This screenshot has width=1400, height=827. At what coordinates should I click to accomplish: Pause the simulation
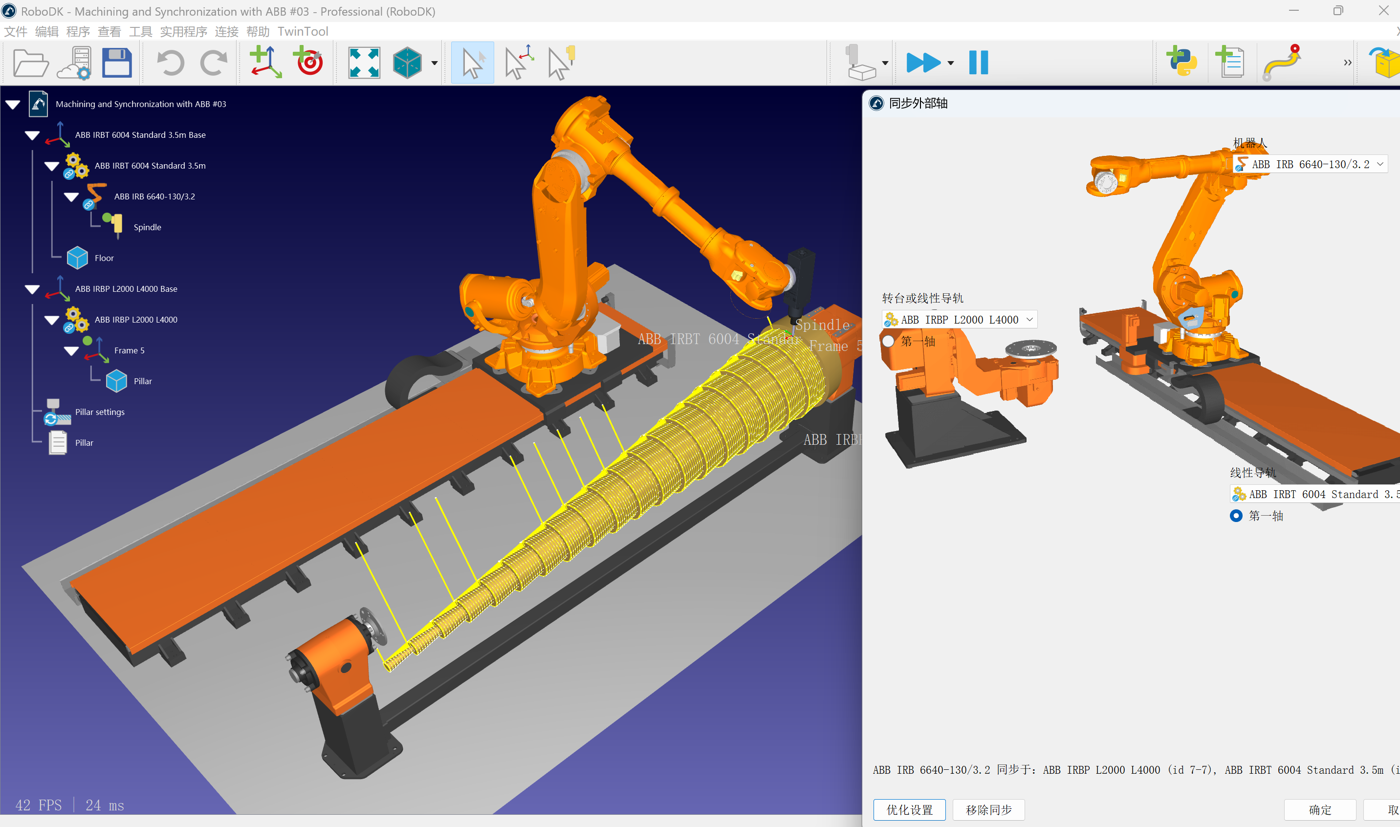pos(978,63)
